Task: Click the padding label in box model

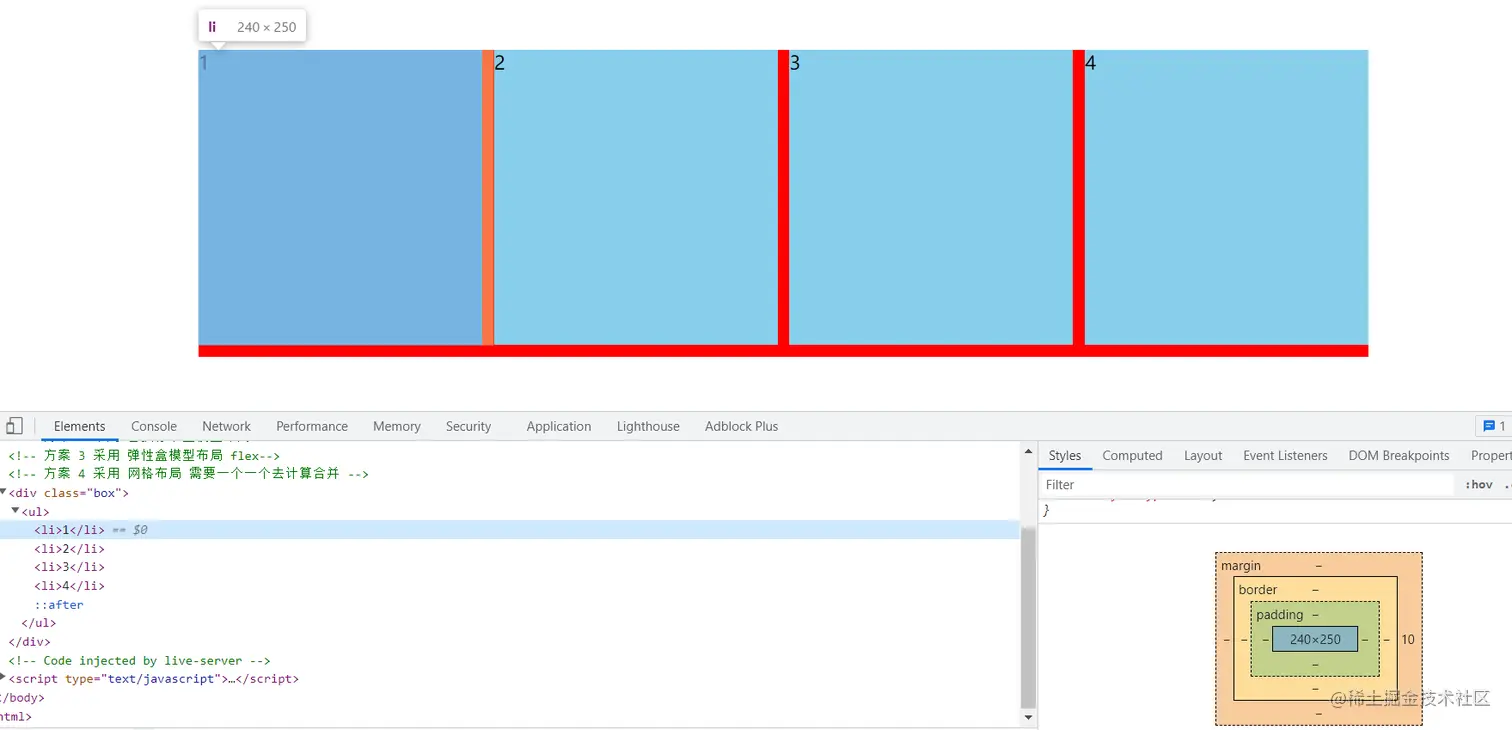Action: click(x=1280, y=615)
